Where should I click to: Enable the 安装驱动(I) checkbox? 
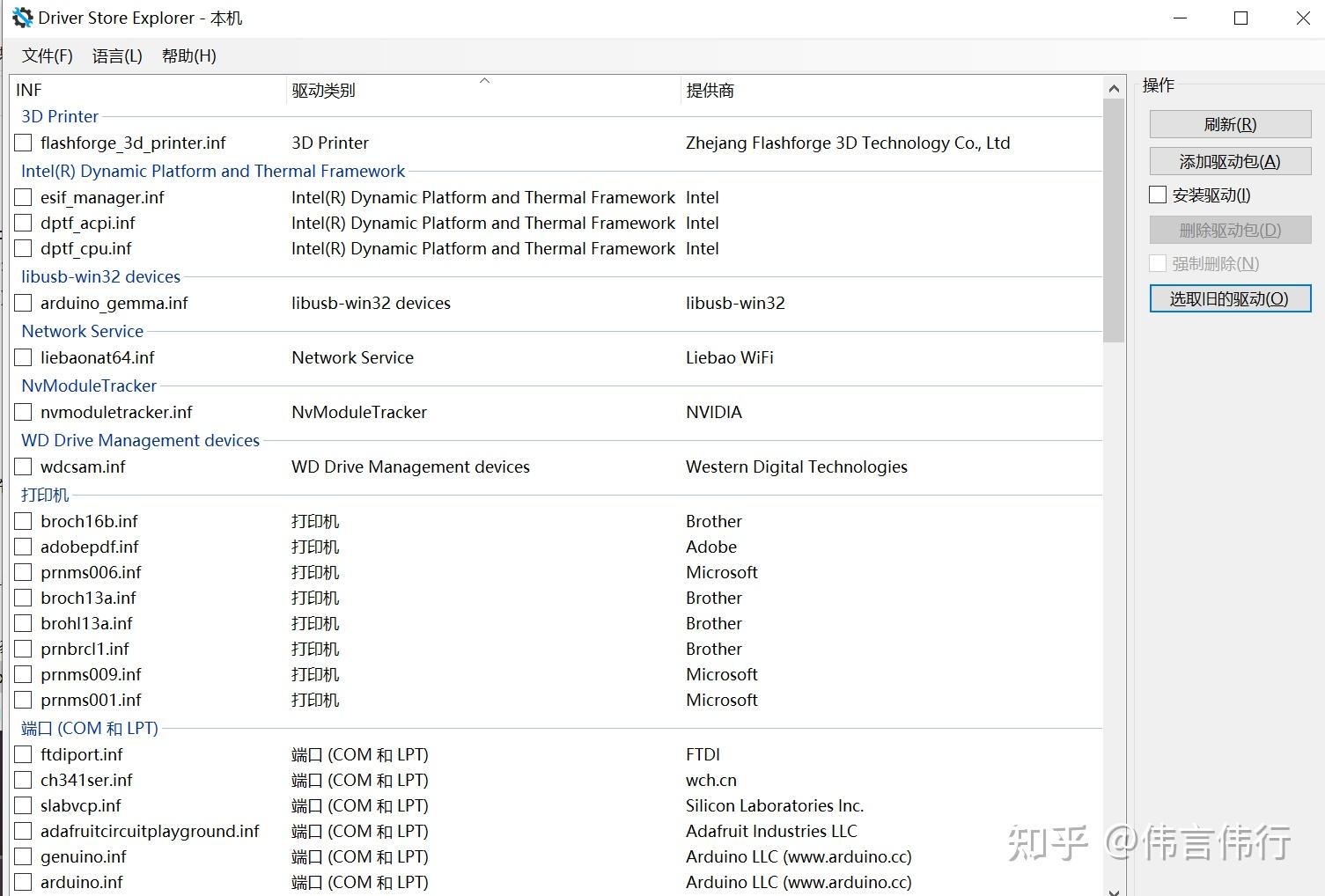click(x=1157, y=195)
